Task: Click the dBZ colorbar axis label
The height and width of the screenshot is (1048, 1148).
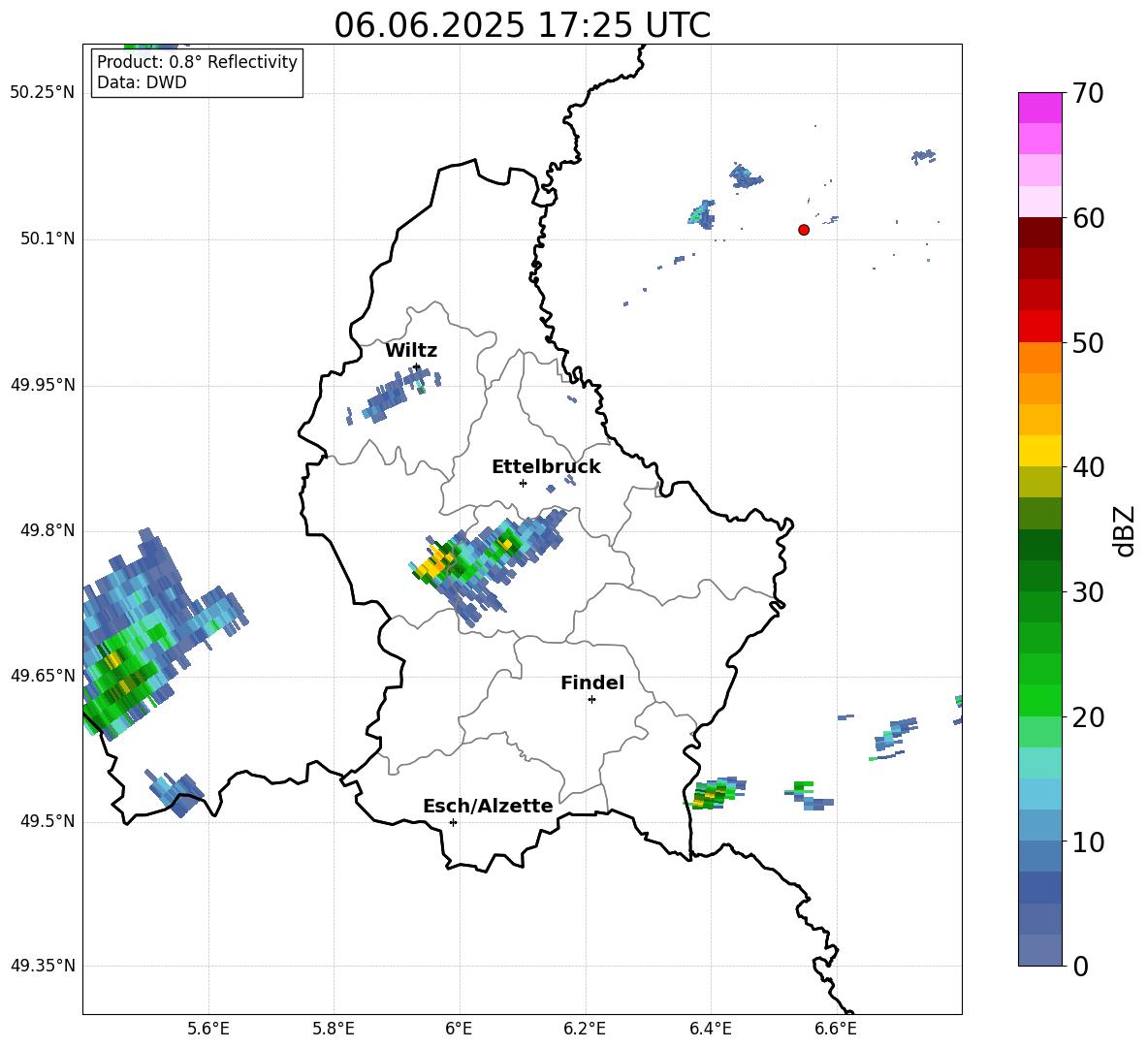Action: (x=1125, y=530)
